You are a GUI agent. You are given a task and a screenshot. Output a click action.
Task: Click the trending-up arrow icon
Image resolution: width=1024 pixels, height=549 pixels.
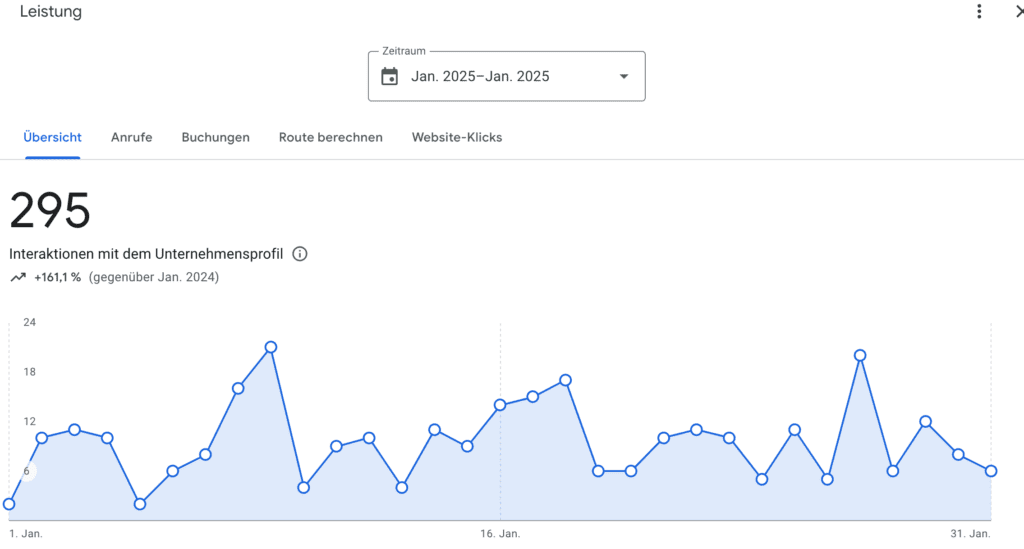pyautogui.click(x=18, y=277)
